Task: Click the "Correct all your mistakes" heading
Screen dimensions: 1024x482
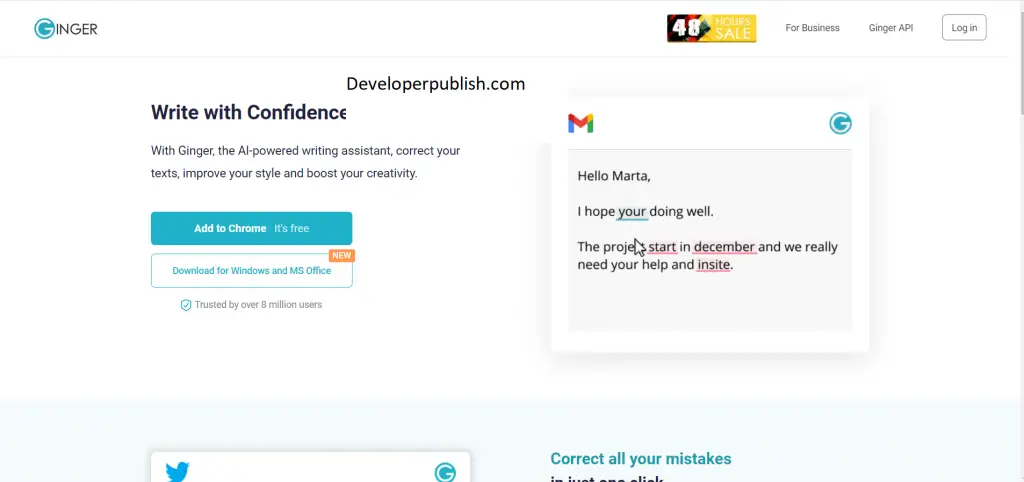Action: (x=641, y=458)
